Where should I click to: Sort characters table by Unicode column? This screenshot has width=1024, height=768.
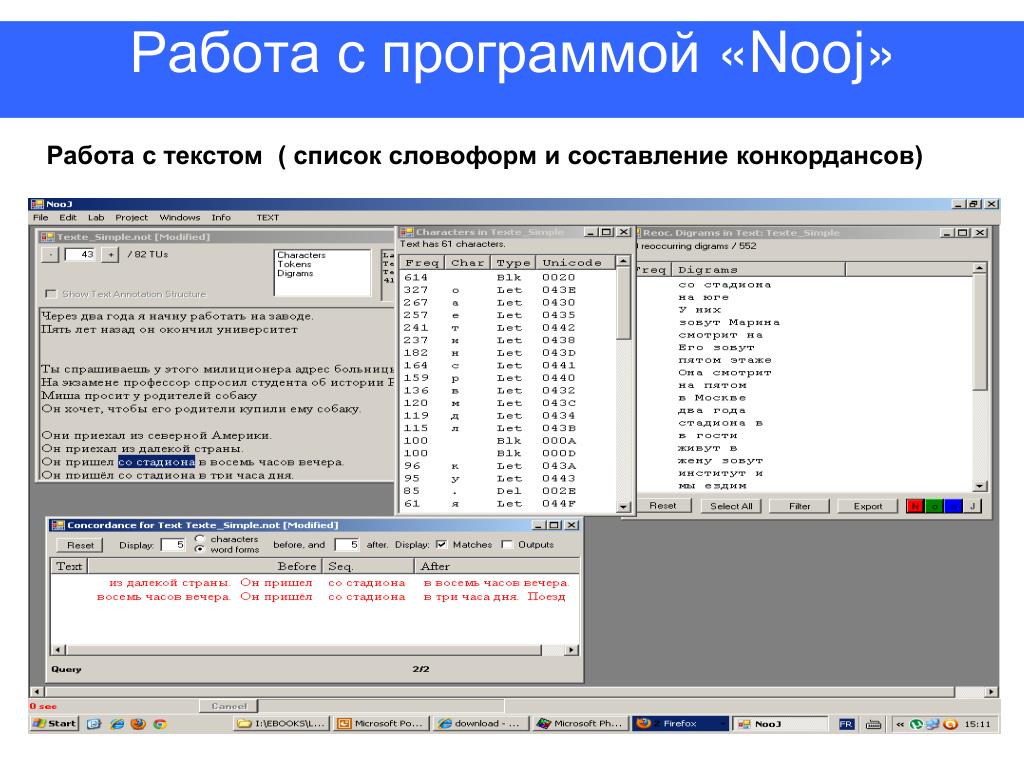(x=575, y=263)
